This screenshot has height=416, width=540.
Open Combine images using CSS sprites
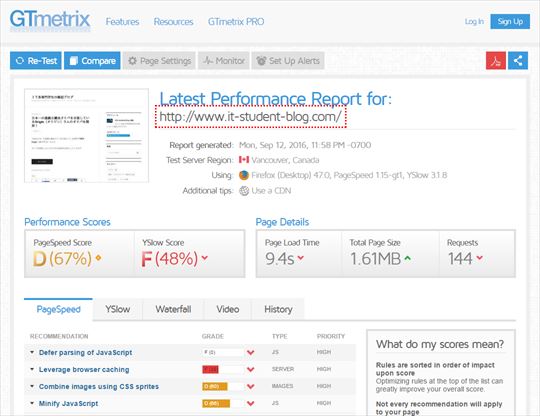99,386
